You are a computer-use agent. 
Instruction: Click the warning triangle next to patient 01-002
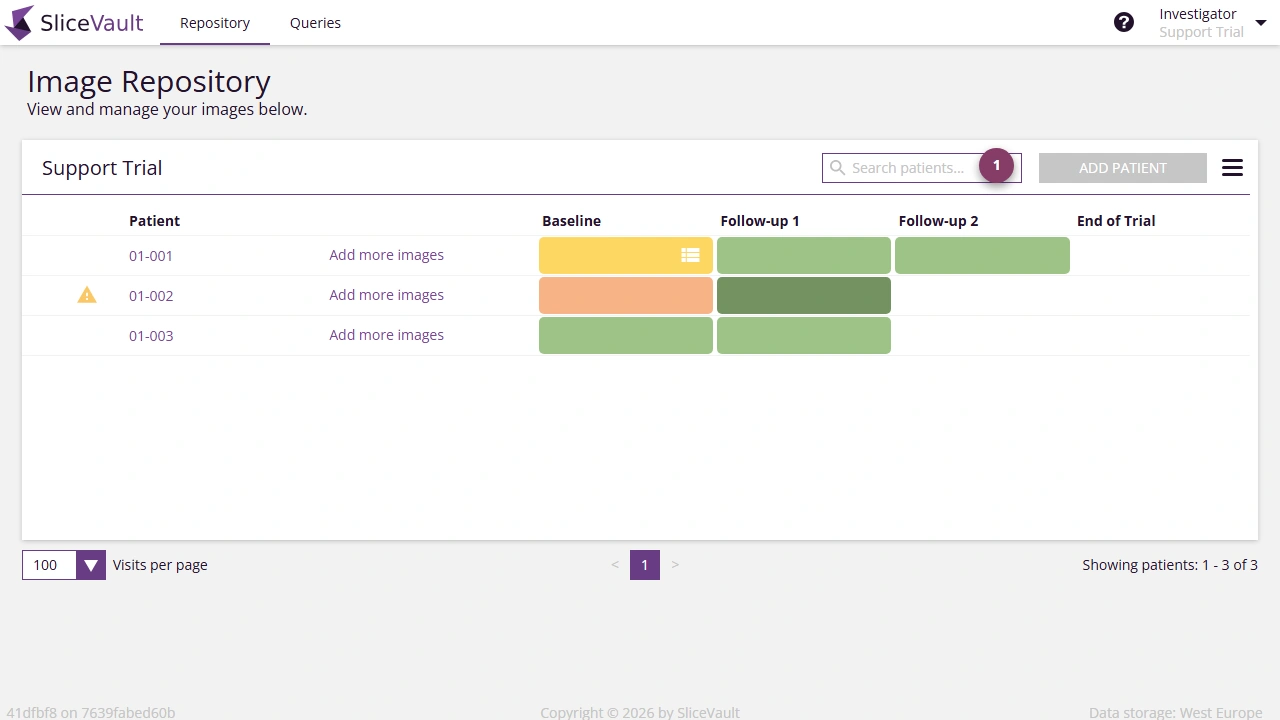[x=86, y=294]
